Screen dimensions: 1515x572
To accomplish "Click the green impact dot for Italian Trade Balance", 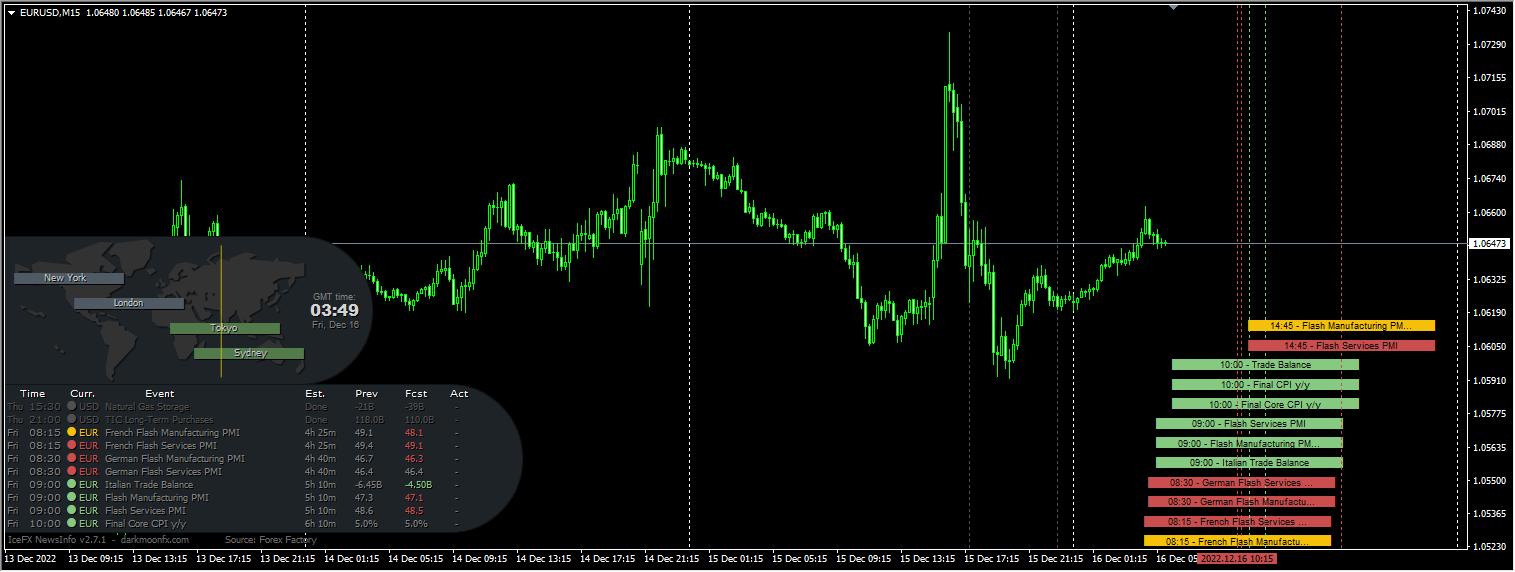I will (x=72, y=485).
